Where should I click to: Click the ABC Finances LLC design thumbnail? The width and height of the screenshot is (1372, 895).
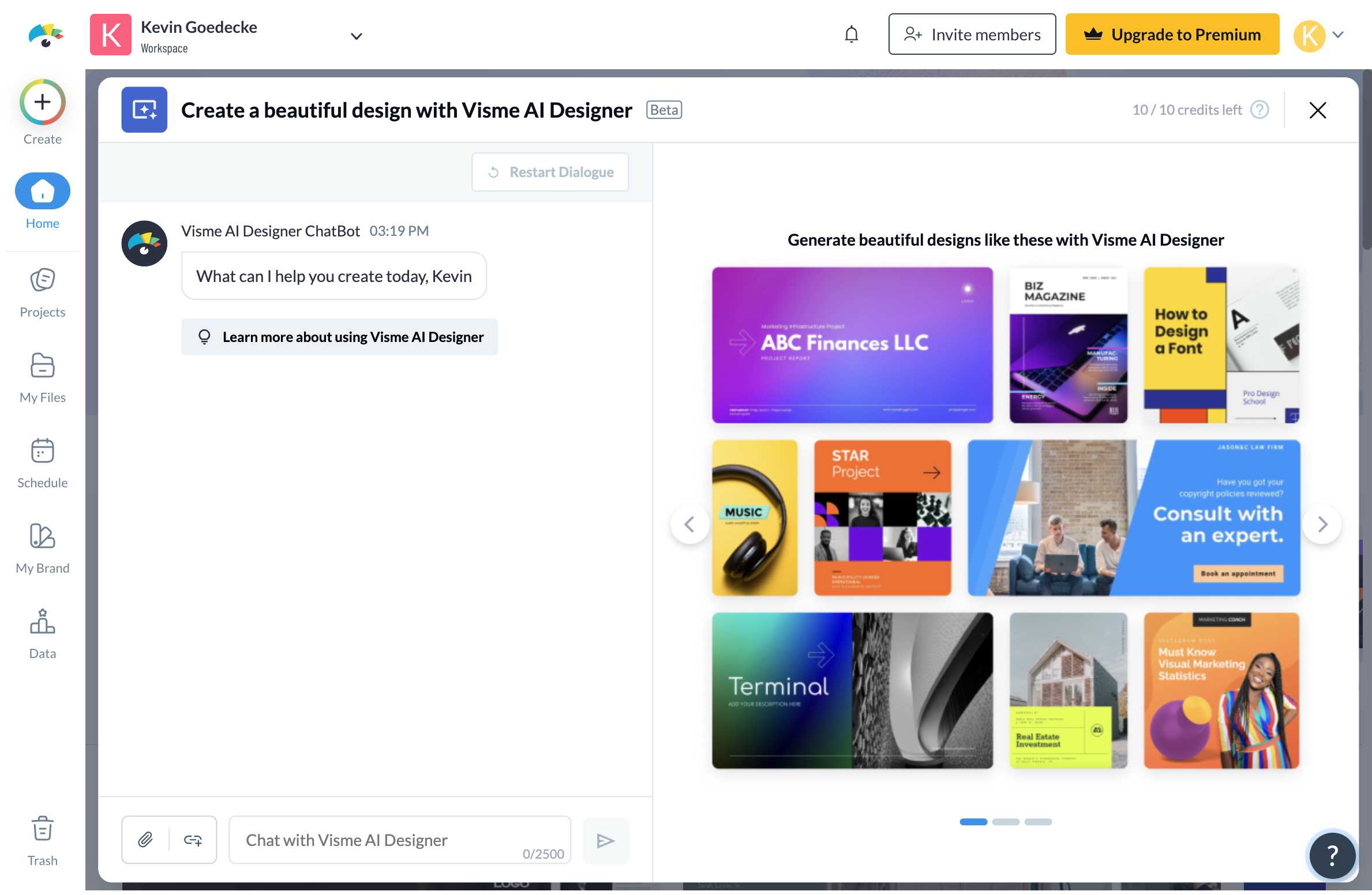[x=852, y=345]
